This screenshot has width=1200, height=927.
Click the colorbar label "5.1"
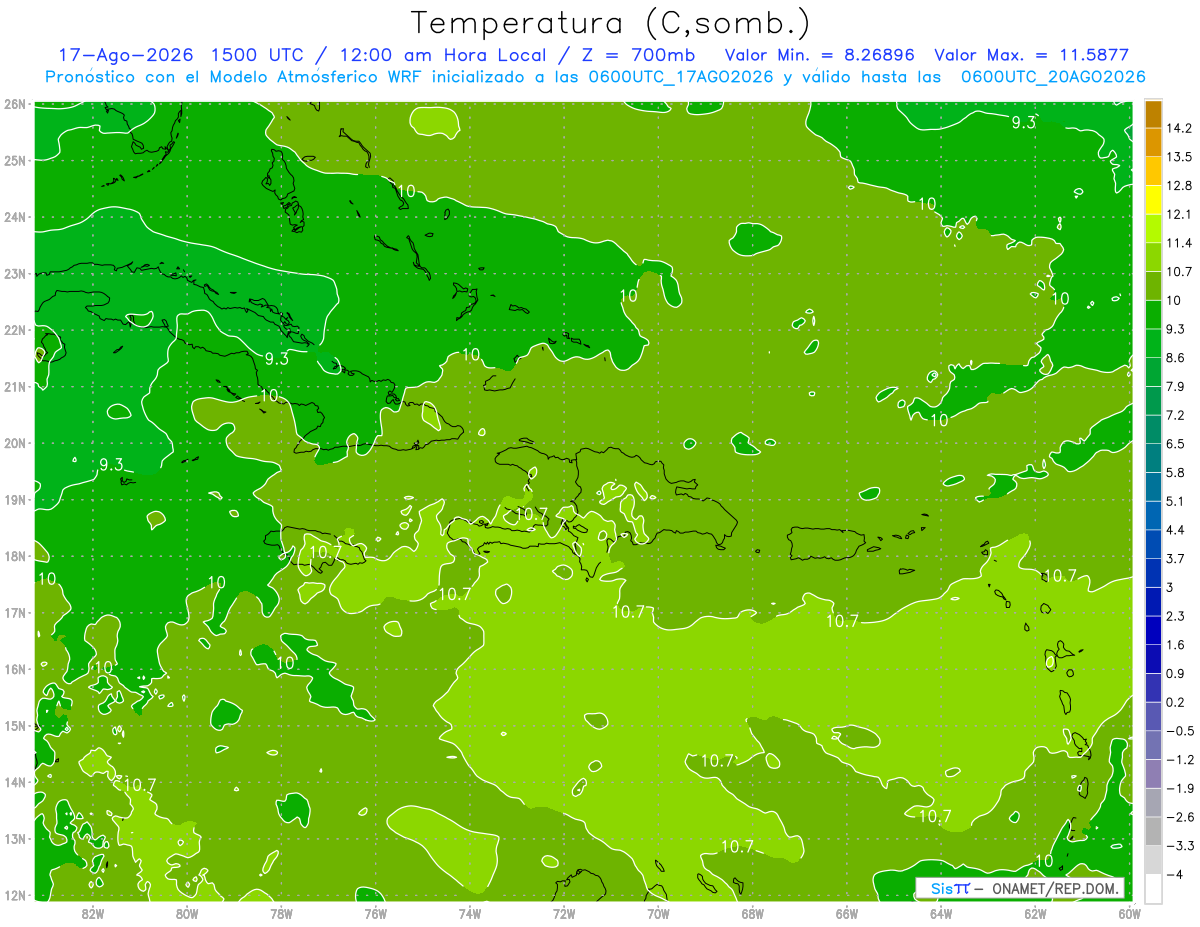(x=1176, y=501)
